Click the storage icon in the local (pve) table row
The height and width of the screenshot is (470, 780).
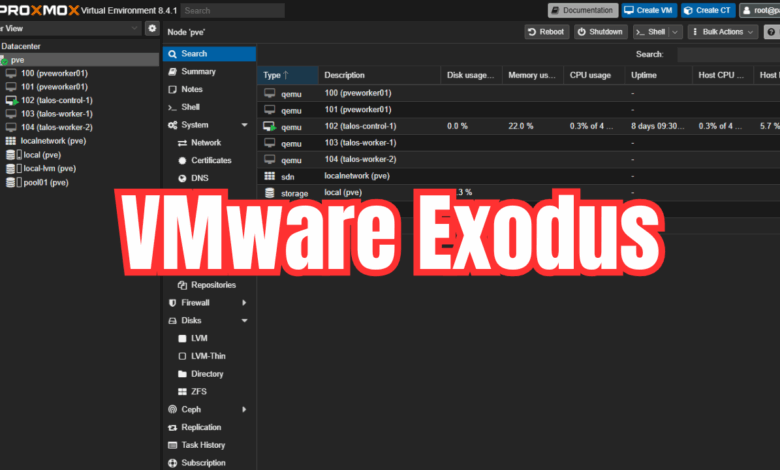270,193
